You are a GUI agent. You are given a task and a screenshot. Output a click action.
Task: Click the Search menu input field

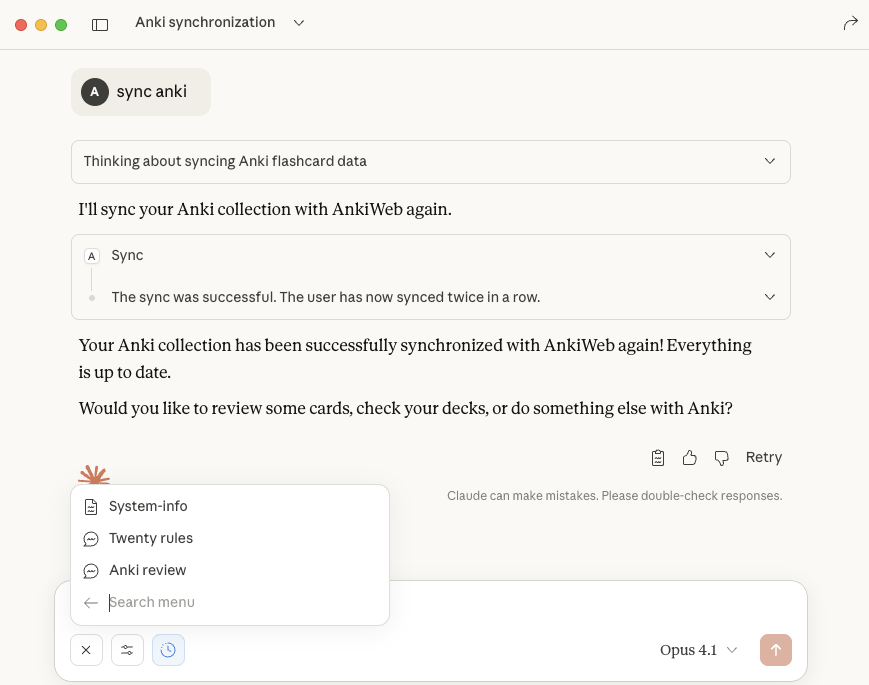240,603
